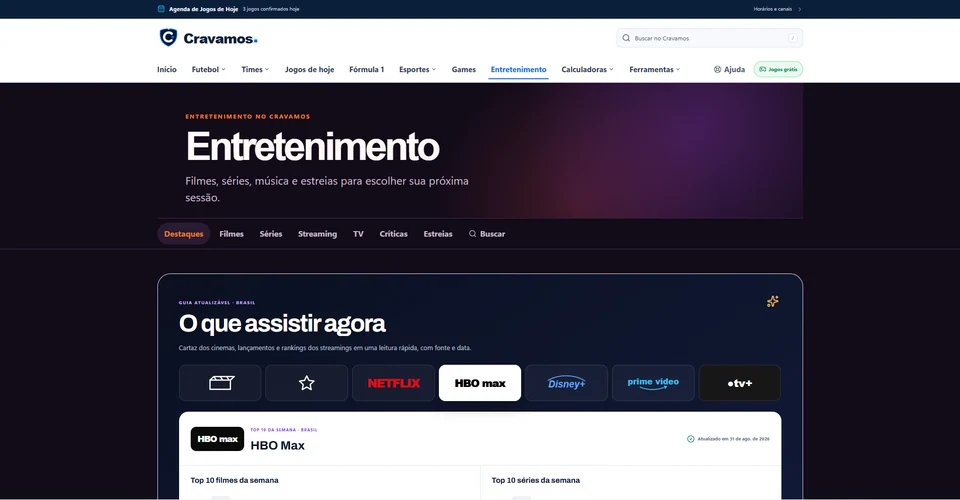Screen dimensions: 960x500
Task: Go to the Início menu item
Action: pos(167,69)
